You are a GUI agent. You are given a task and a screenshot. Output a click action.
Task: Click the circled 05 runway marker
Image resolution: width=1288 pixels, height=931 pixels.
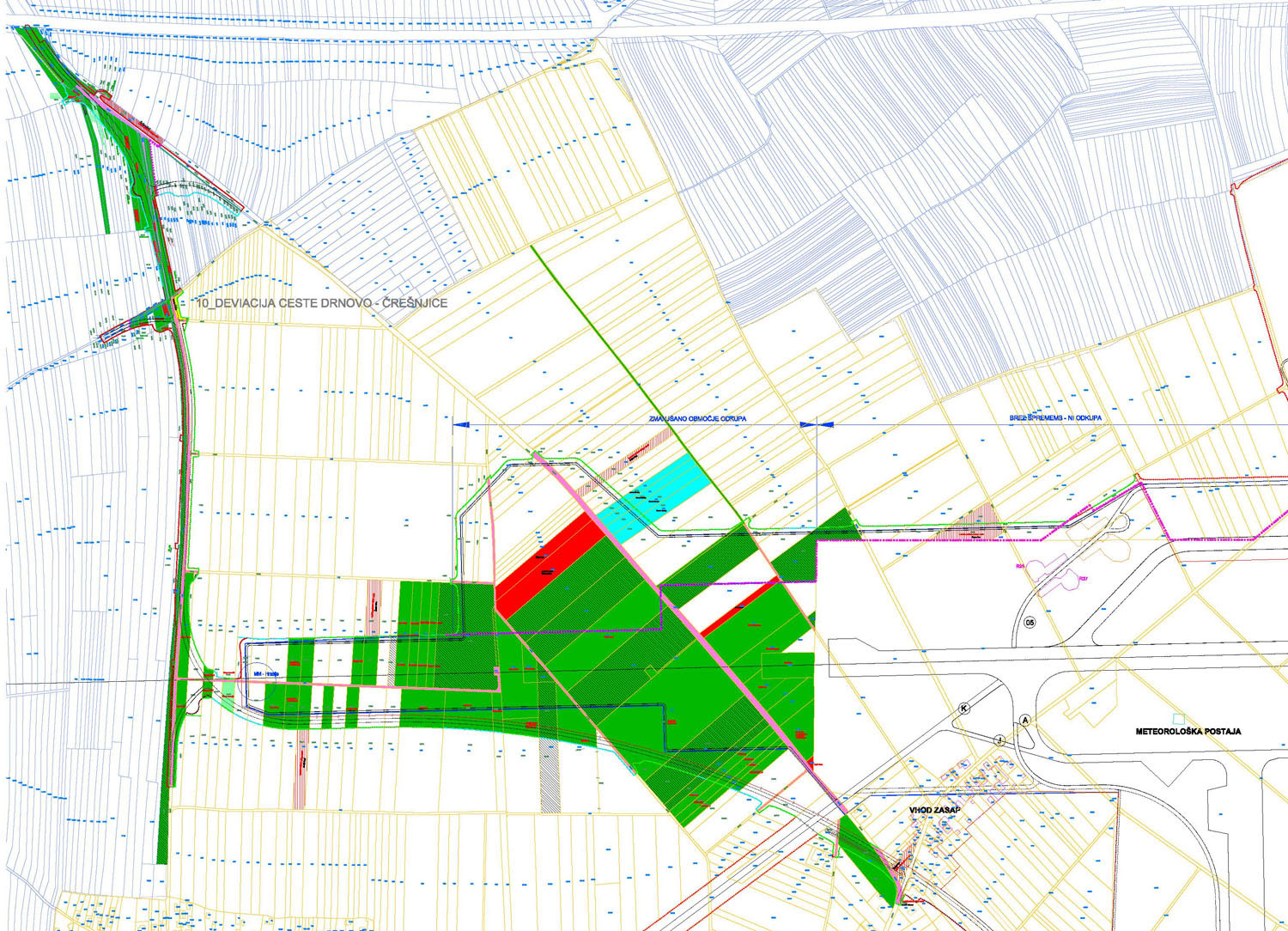(1030, 623)
